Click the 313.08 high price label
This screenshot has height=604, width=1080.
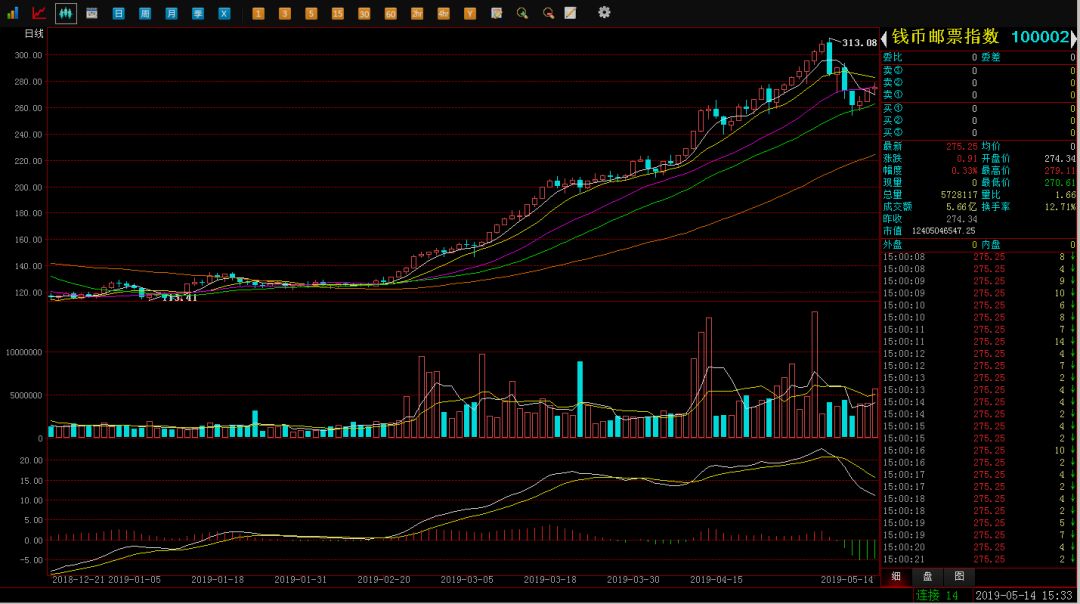pos(860,43)
